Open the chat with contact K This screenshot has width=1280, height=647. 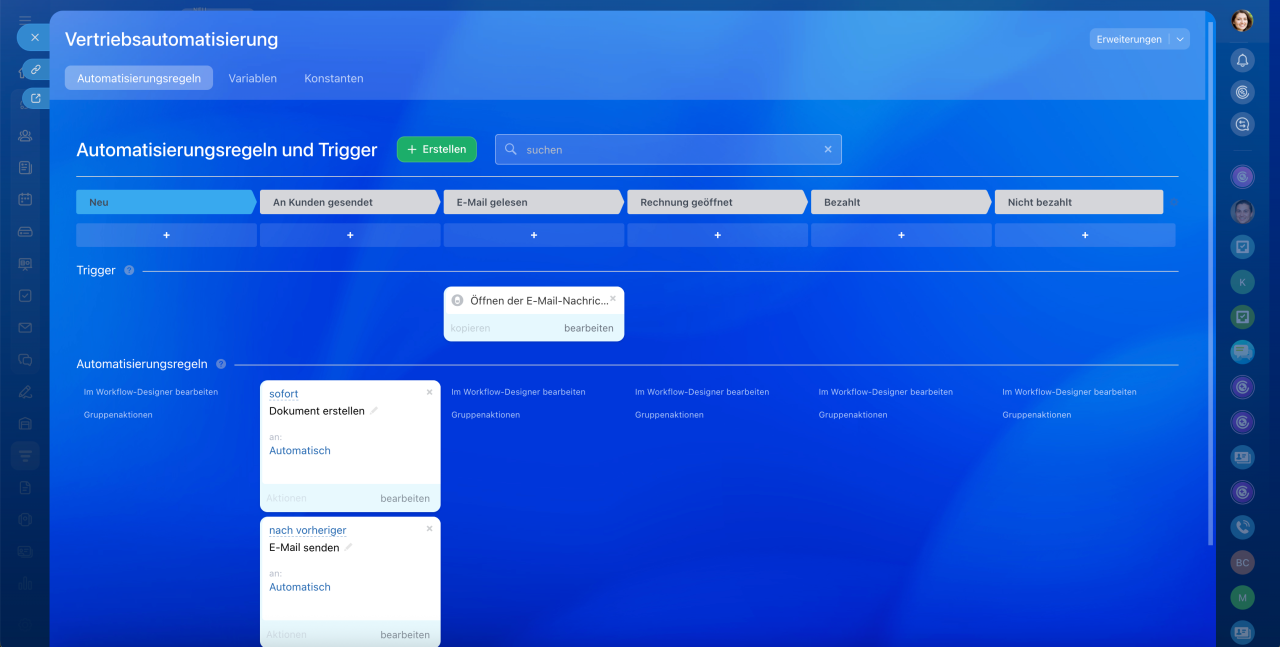[x=1242, y=282]
